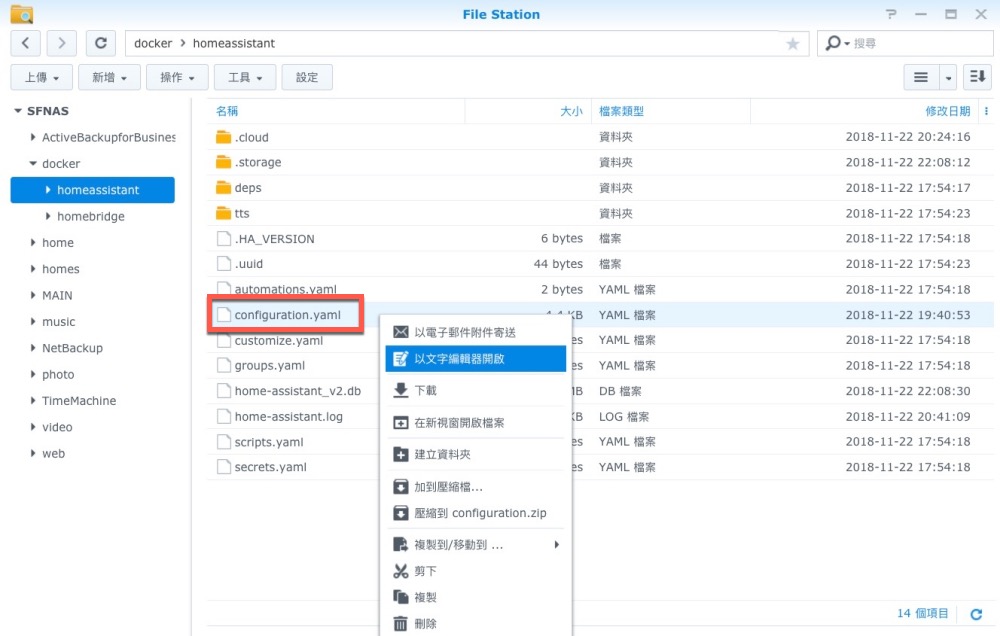Click the File Station app icon in title bar
The height and width of the screenshot is (636, 1000).
(22, 14)
